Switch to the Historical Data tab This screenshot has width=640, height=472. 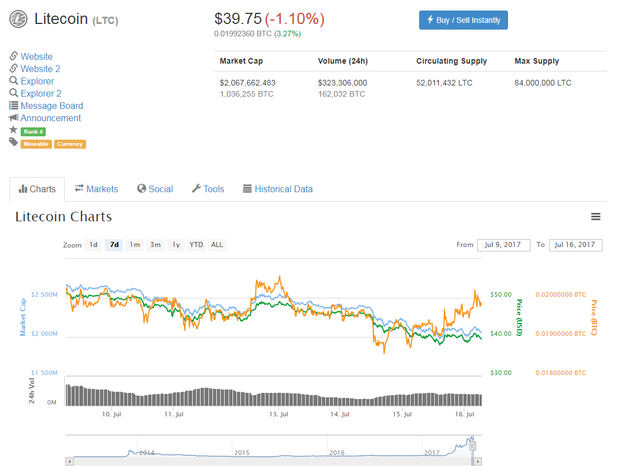[x=278, y=189]
